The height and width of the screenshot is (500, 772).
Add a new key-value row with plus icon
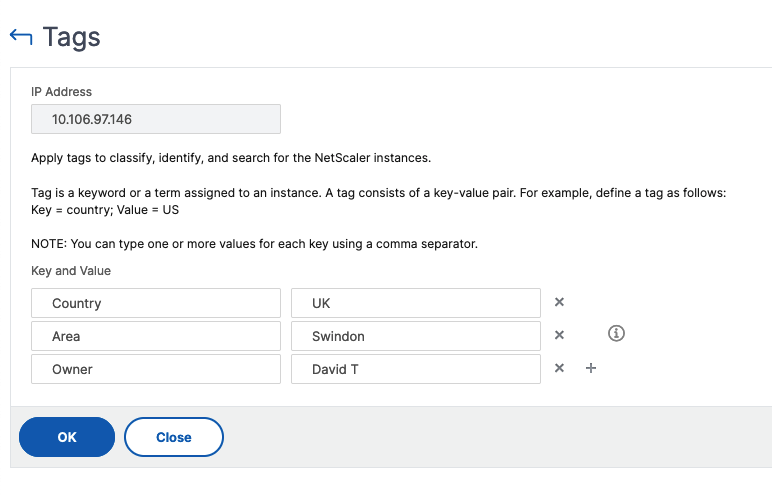[x=591, y=368]
